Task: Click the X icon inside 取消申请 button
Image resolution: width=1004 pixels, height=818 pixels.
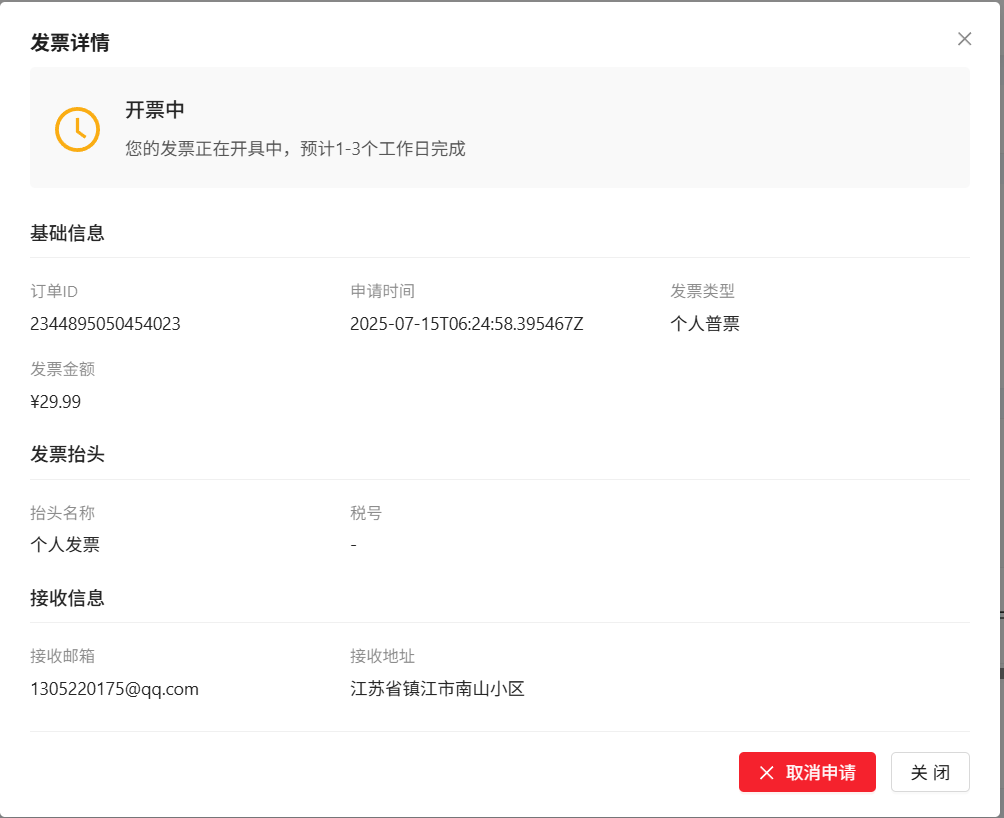Action: tap(766, 772)
